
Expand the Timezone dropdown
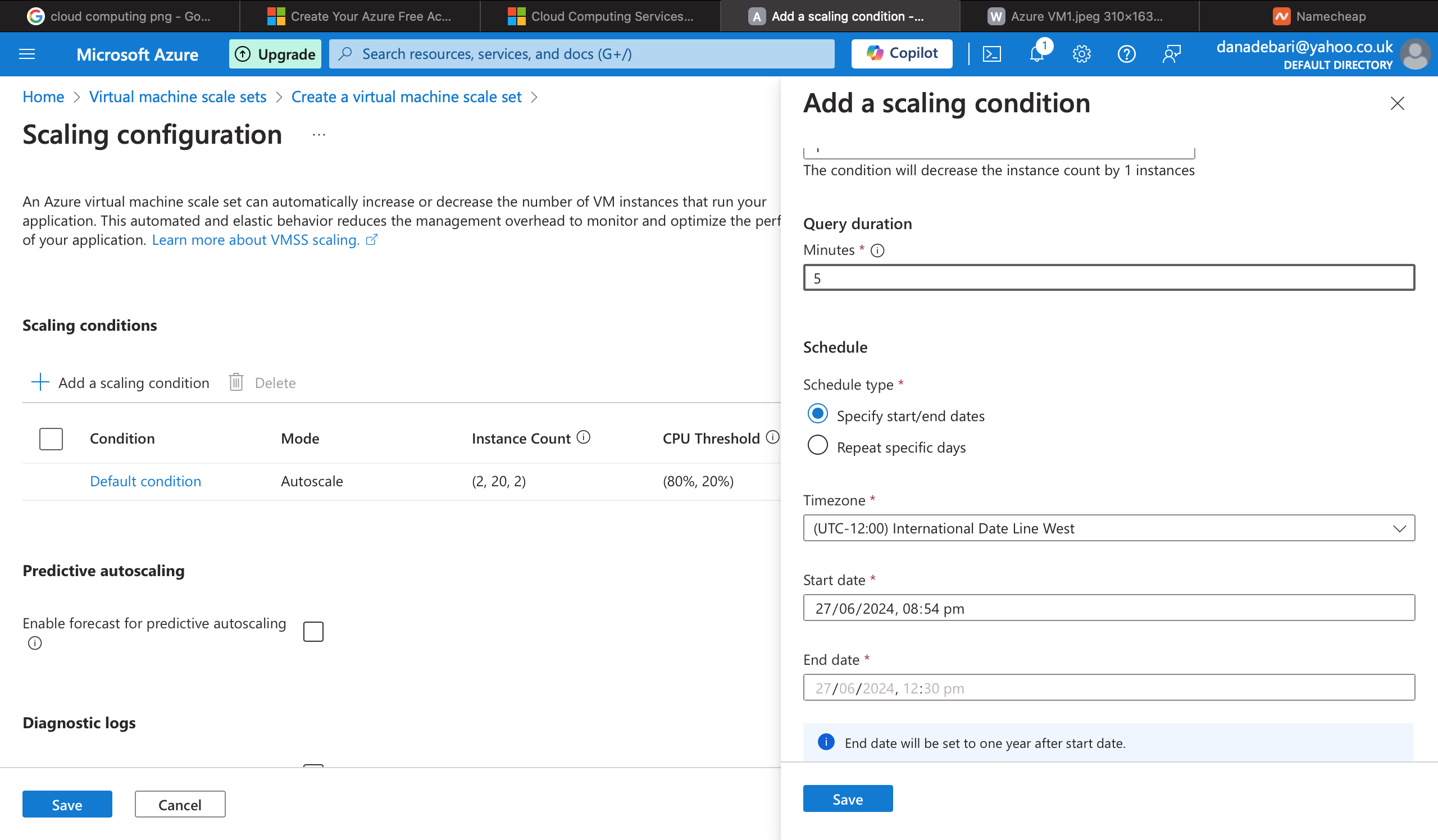(1108, 528)
